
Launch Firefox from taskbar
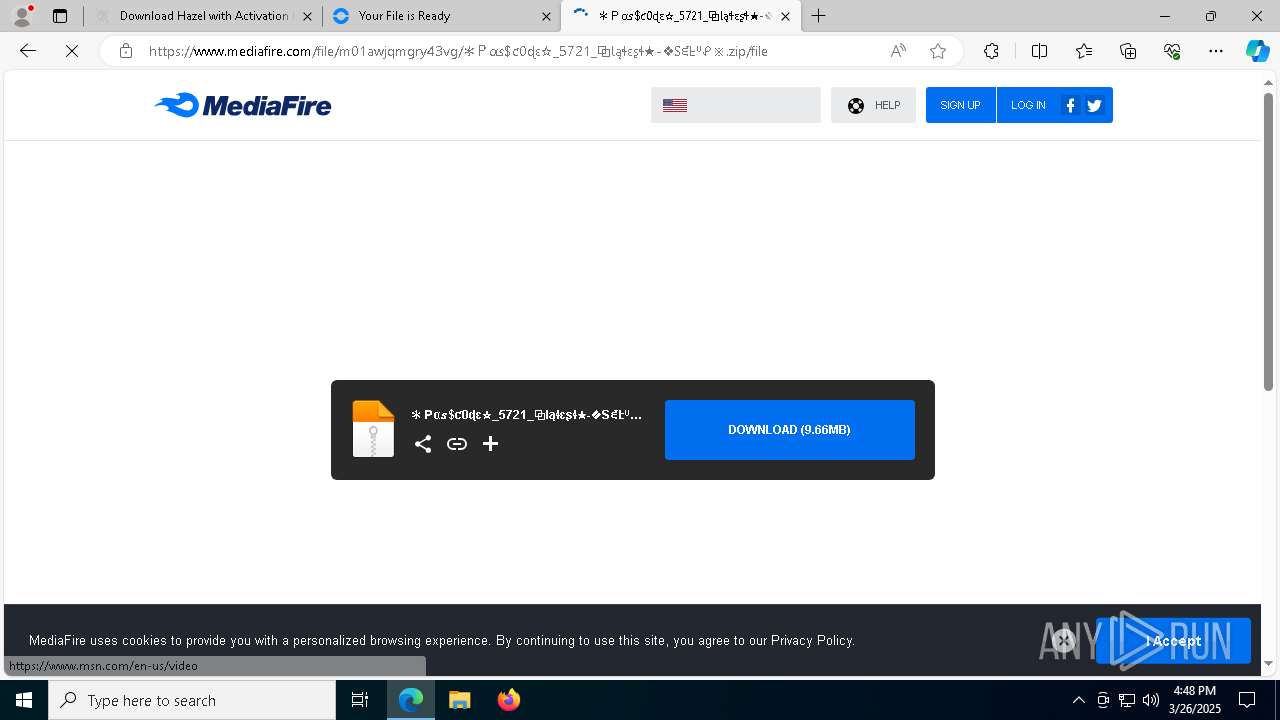coord(509,700)
